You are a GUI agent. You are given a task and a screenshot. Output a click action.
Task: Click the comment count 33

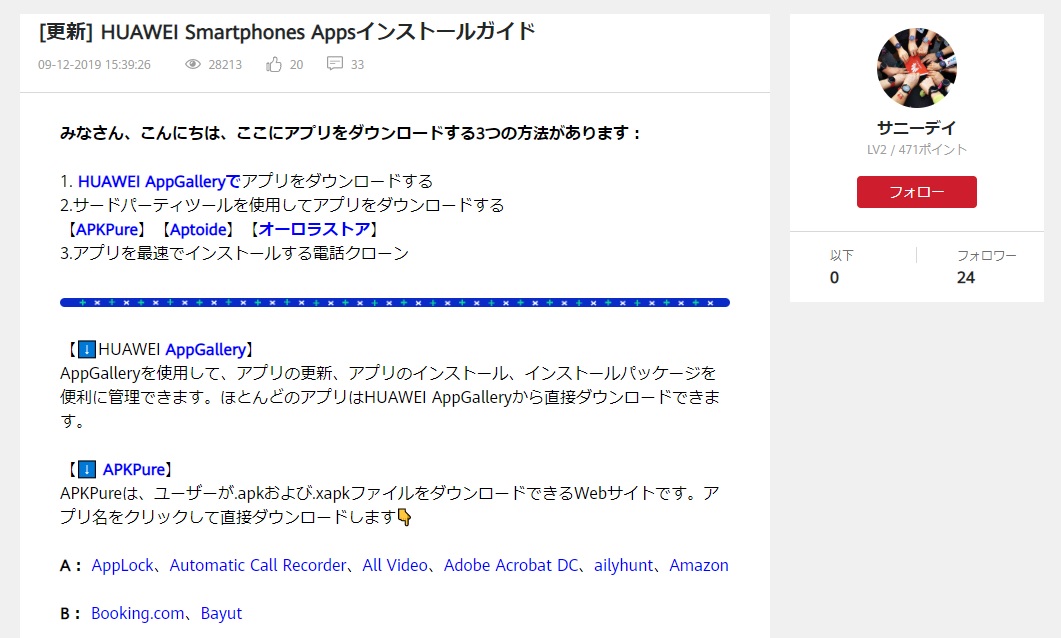(x=357, y=65)
